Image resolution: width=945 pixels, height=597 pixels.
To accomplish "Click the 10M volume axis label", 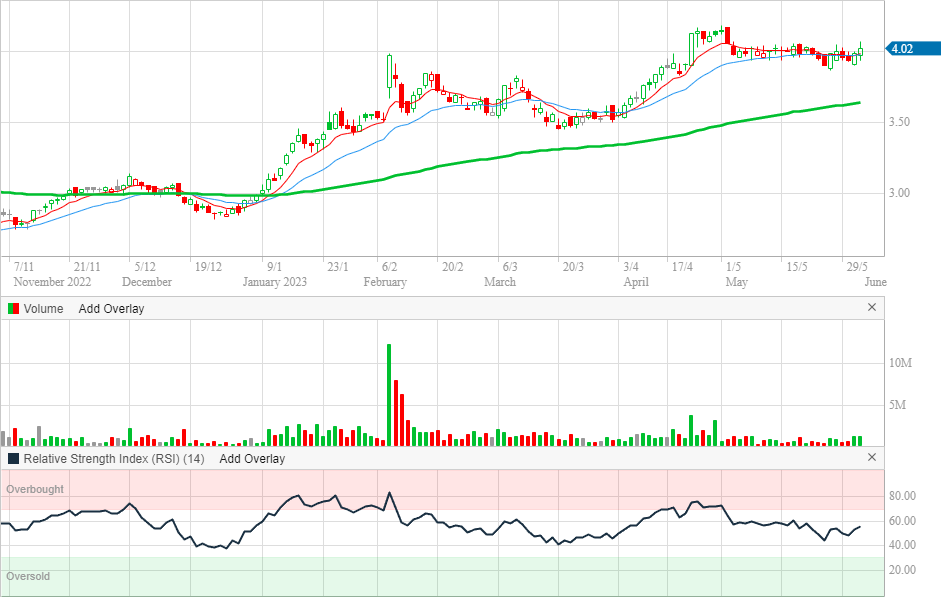I will pyautogui.click(x=899, y=362).
